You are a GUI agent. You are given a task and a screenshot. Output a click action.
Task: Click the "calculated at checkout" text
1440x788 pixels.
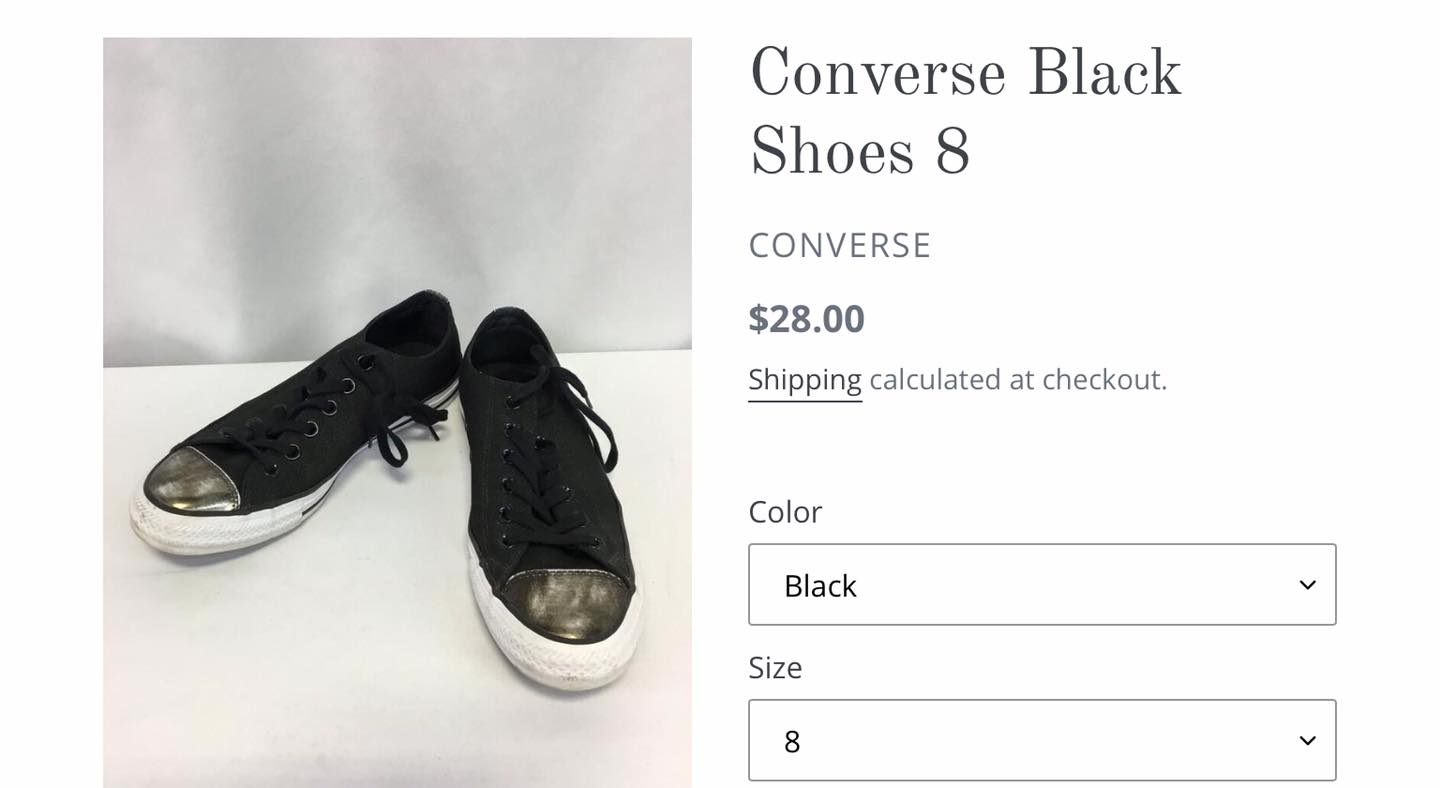click(x=1018, y=380)
